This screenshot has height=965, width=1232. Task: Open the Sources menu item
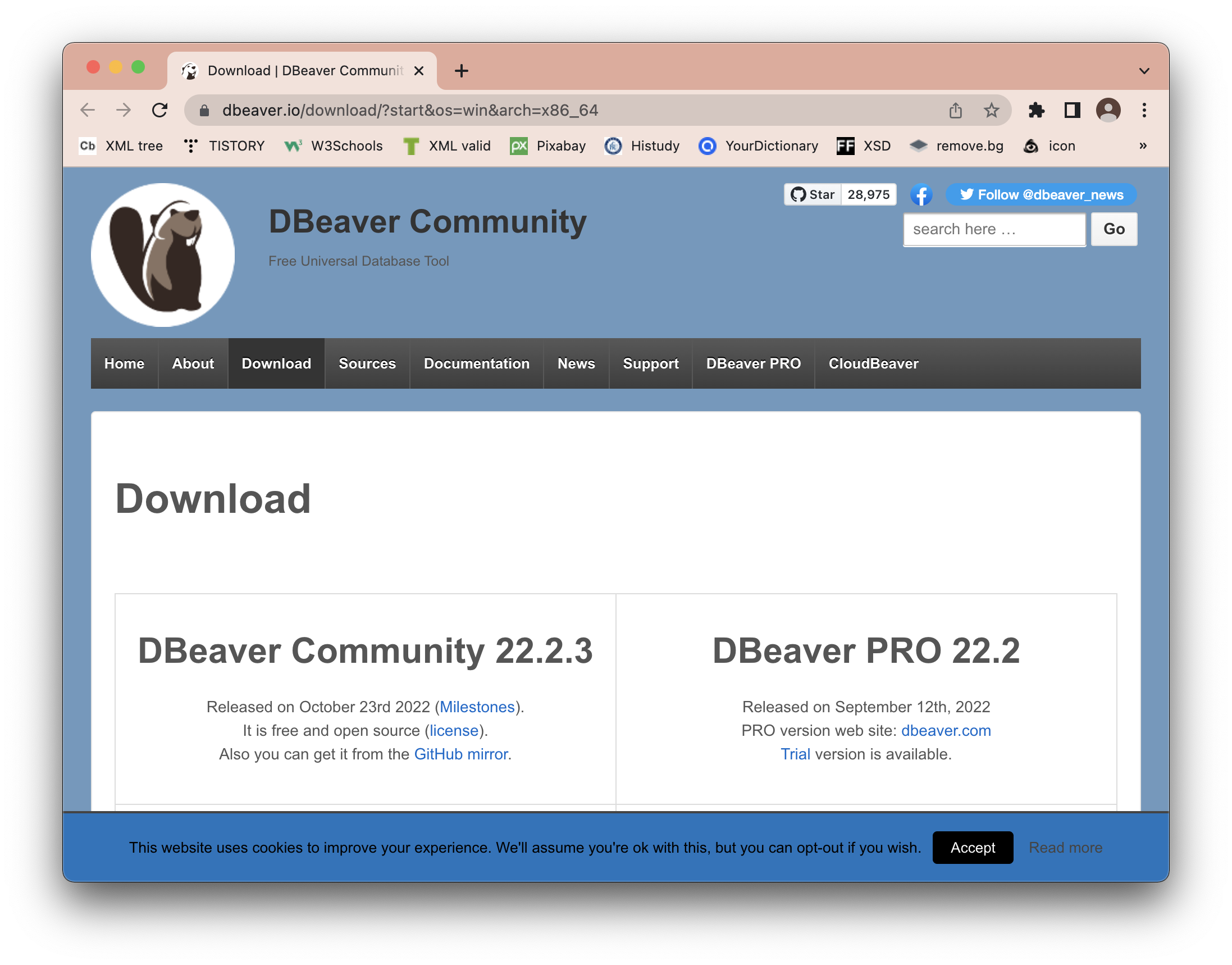pos(367,363)
